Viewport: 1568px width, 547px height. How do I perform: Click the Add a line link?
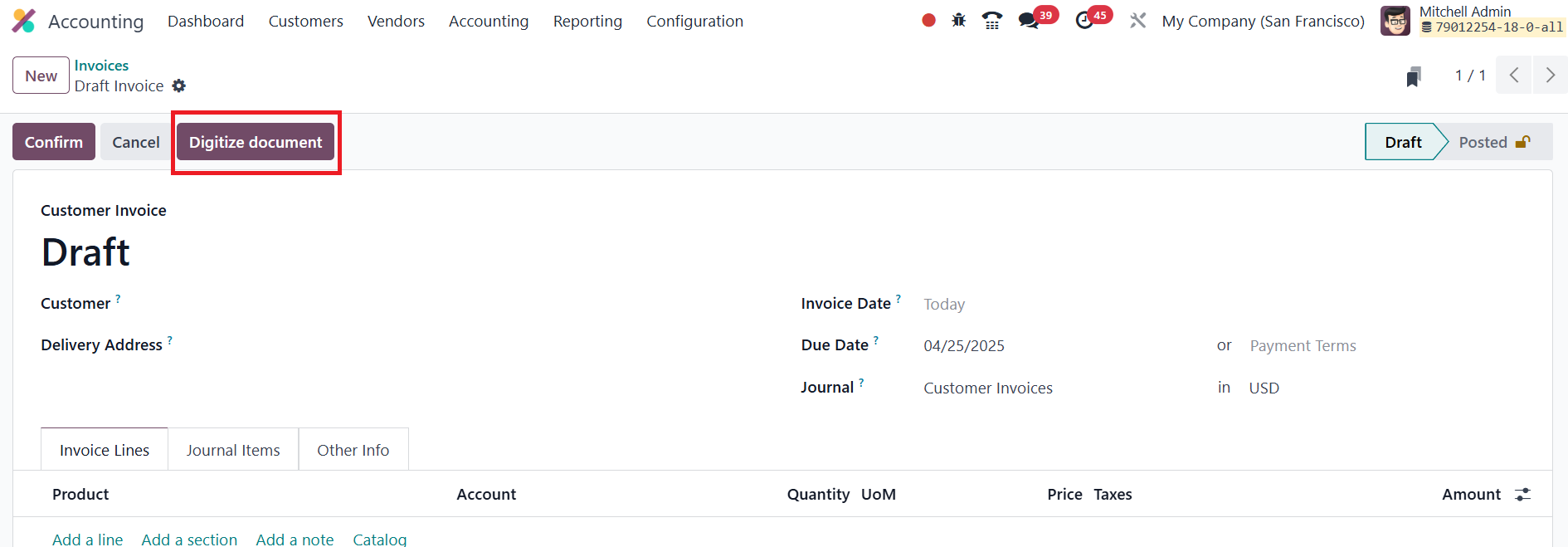click(x=87, y=539)
